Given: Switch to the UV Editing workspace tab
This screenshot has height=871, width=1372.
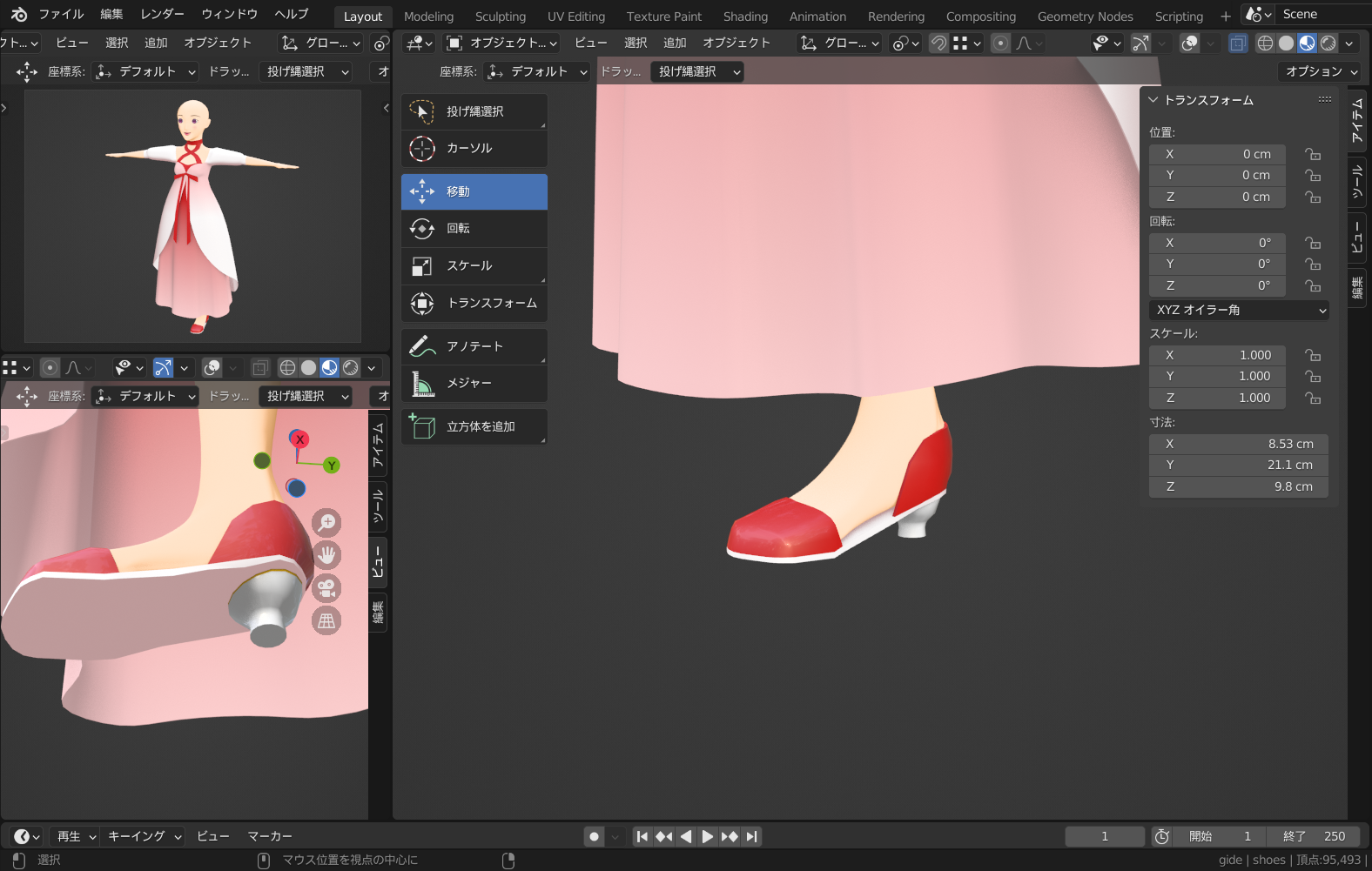Looking at the screenshot, I should (575, 17).
